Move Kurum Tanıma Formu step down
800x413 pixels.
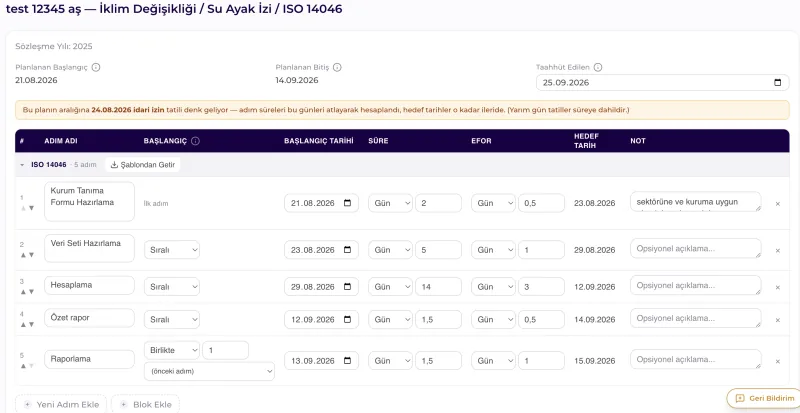[x=32, y=208]
